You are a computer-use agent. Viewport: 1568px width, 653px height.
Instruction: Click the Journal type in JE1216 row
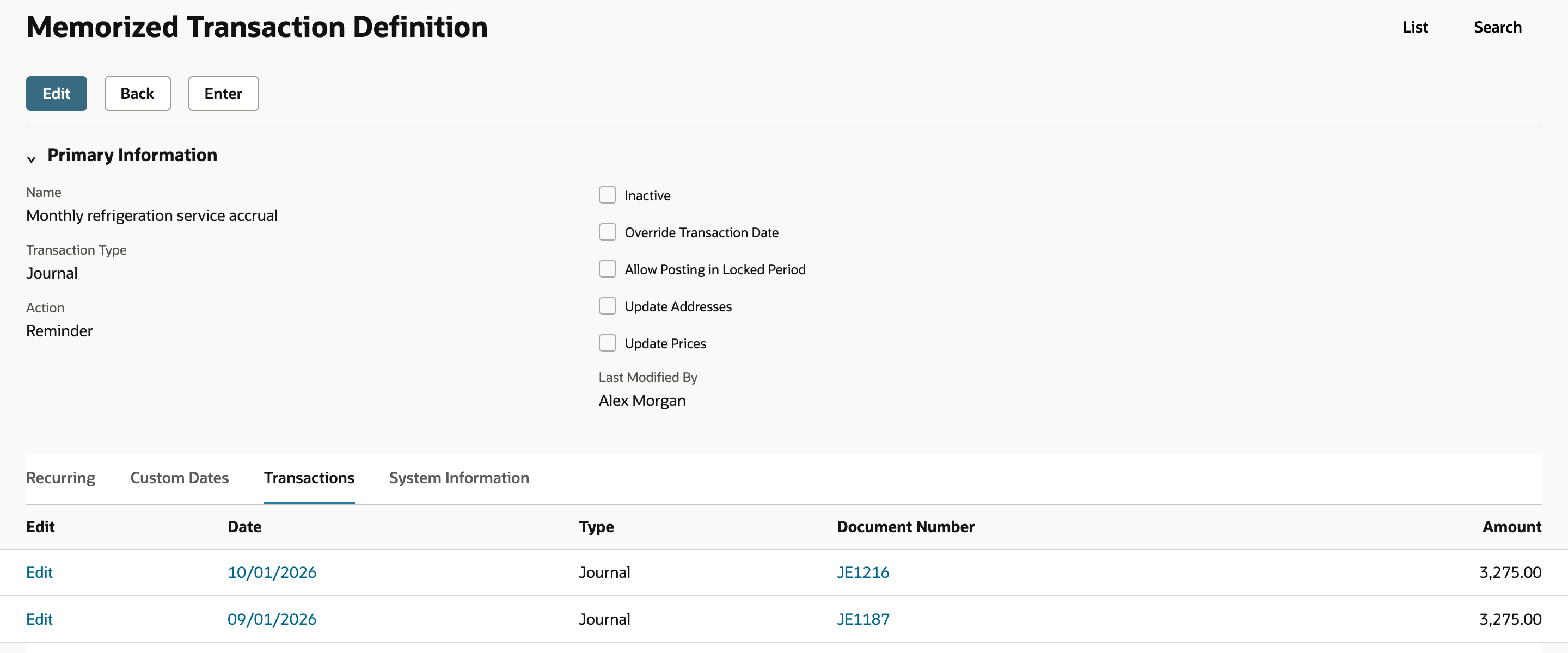(x=604, y=572)
